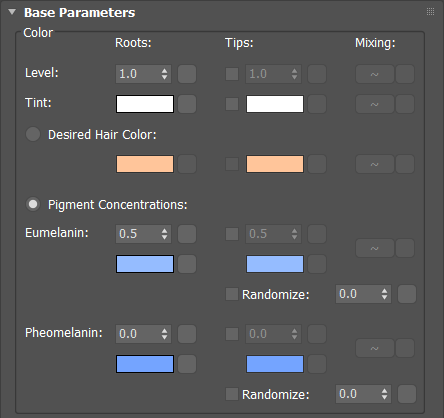444x418 pixels.
Task: Click the map button beside Roots Tint swatch
Action: [x=187, y=104]
